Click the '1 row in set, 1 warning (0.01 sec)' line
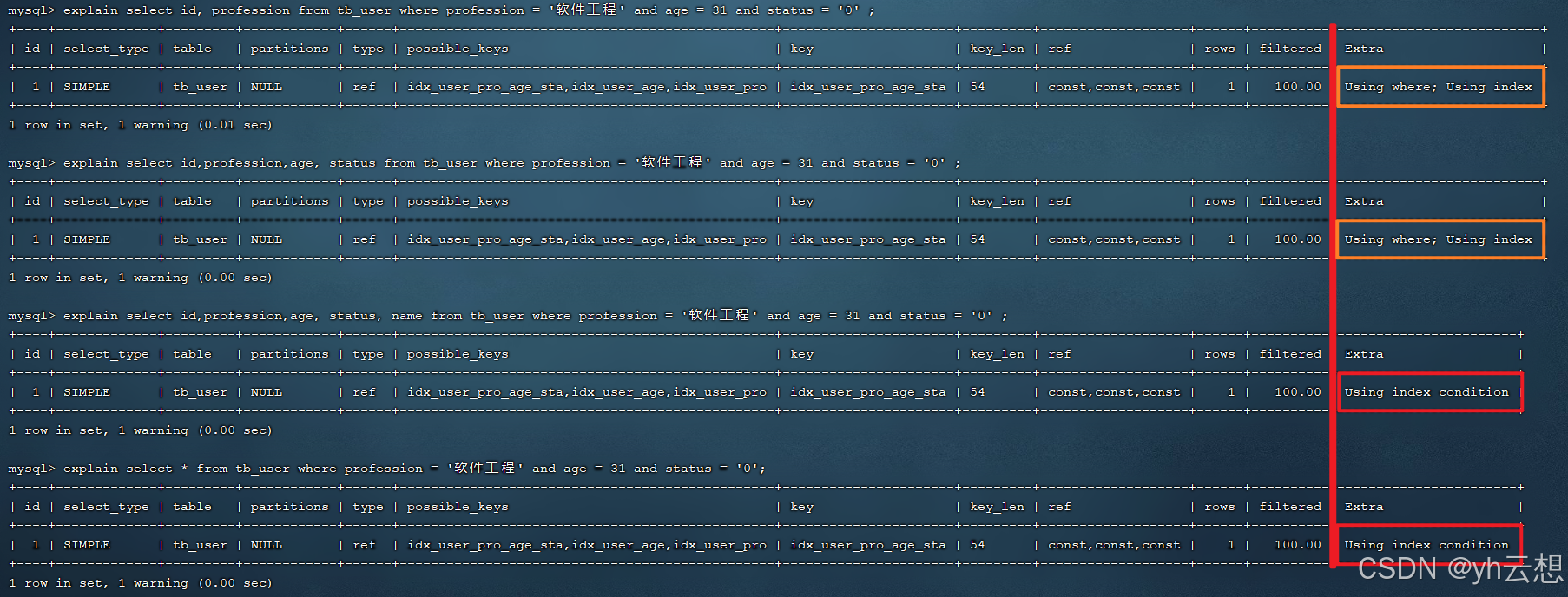This screenshot has width=1568, height=597. pos(141,125)
